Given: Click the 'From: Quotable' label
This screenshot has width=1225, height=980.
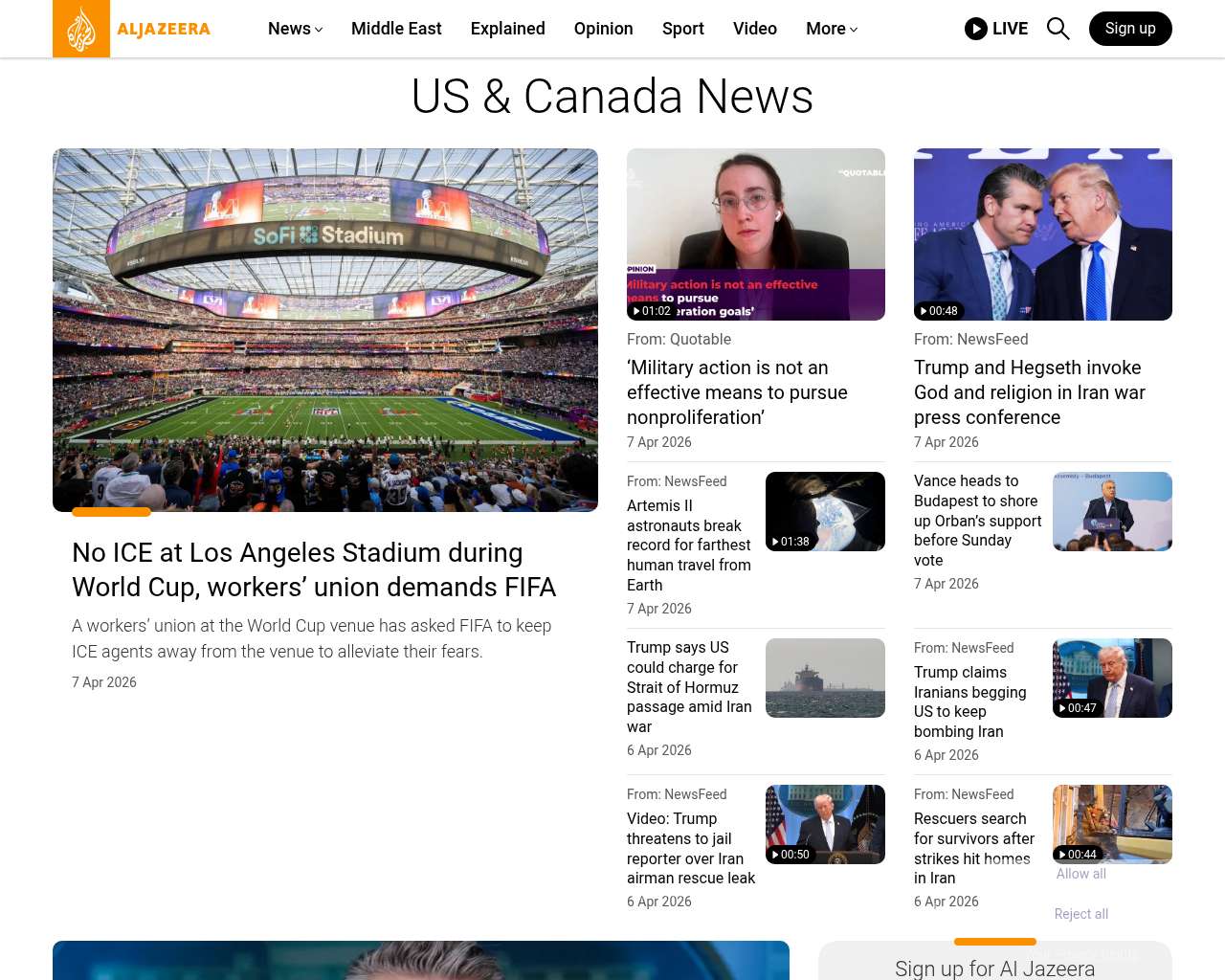Looking at the screenshot, I should (x=679, y=339).
